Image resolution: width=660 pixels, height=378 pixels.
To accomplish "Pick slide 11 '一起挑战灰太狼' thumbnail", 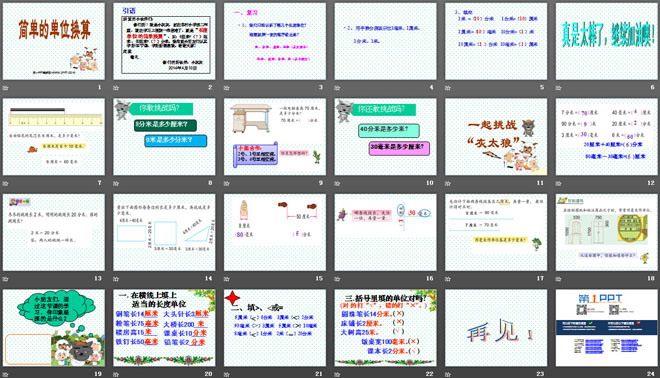I will coord(496,137).
